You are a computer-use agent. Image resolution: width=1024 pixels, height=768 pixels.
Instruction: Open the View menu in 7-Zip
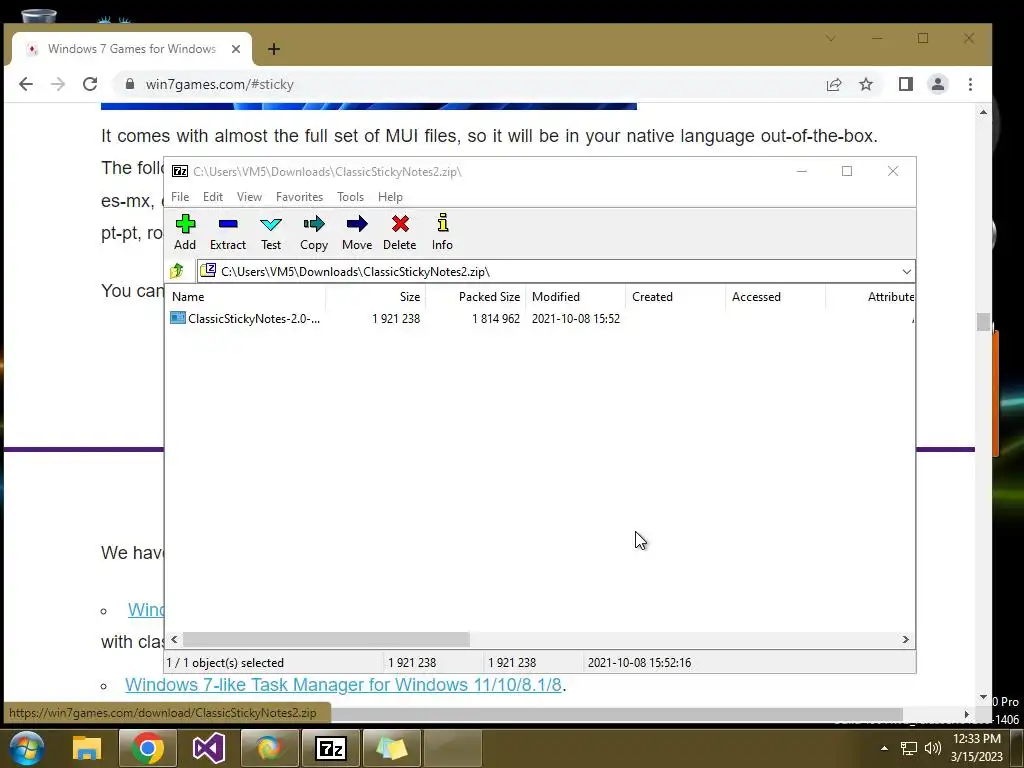(x=249, y=197)
